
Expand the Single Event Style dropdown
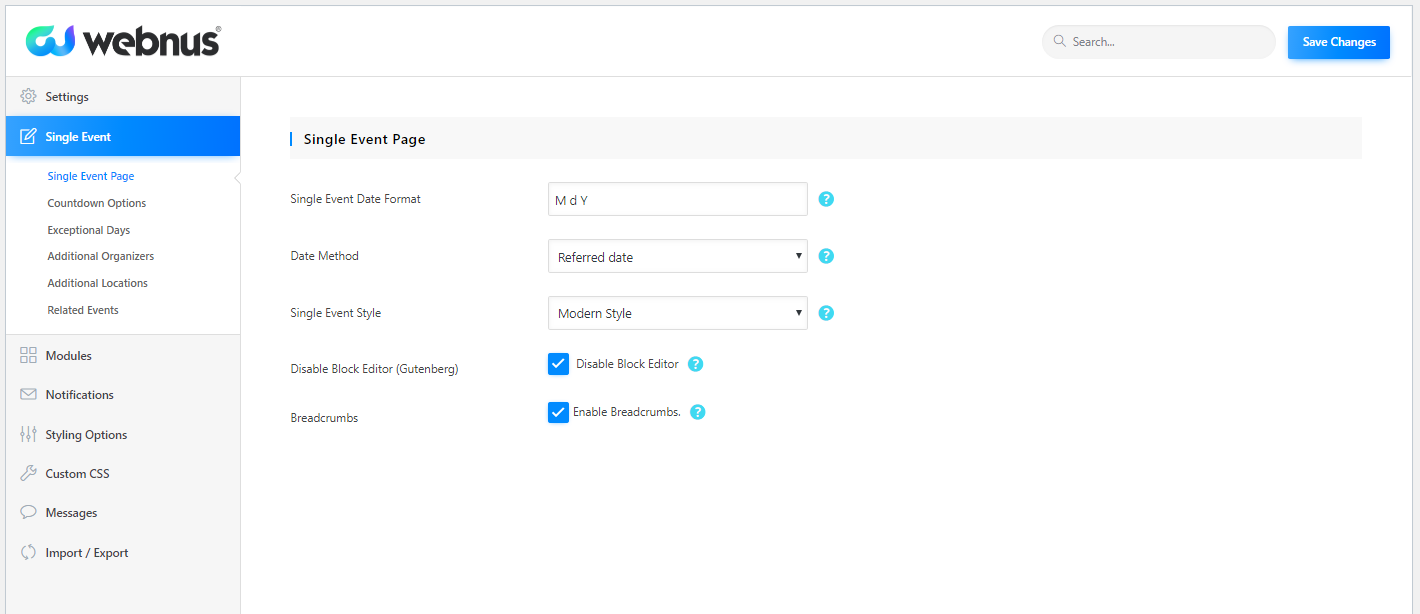[x=677, y=313]
